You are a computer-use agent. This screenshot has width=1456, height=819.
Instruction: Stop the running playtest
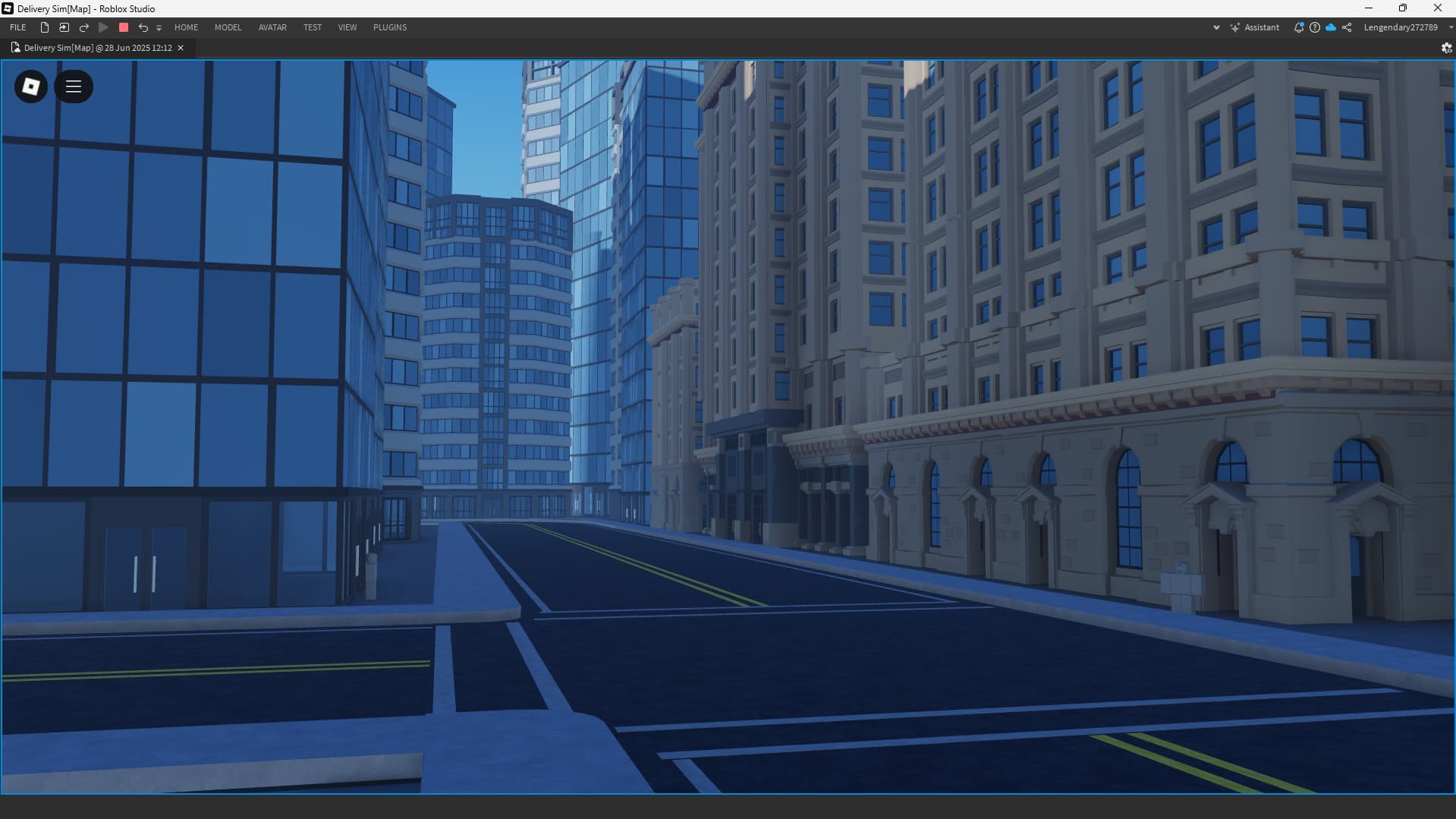tap(124, 27)
